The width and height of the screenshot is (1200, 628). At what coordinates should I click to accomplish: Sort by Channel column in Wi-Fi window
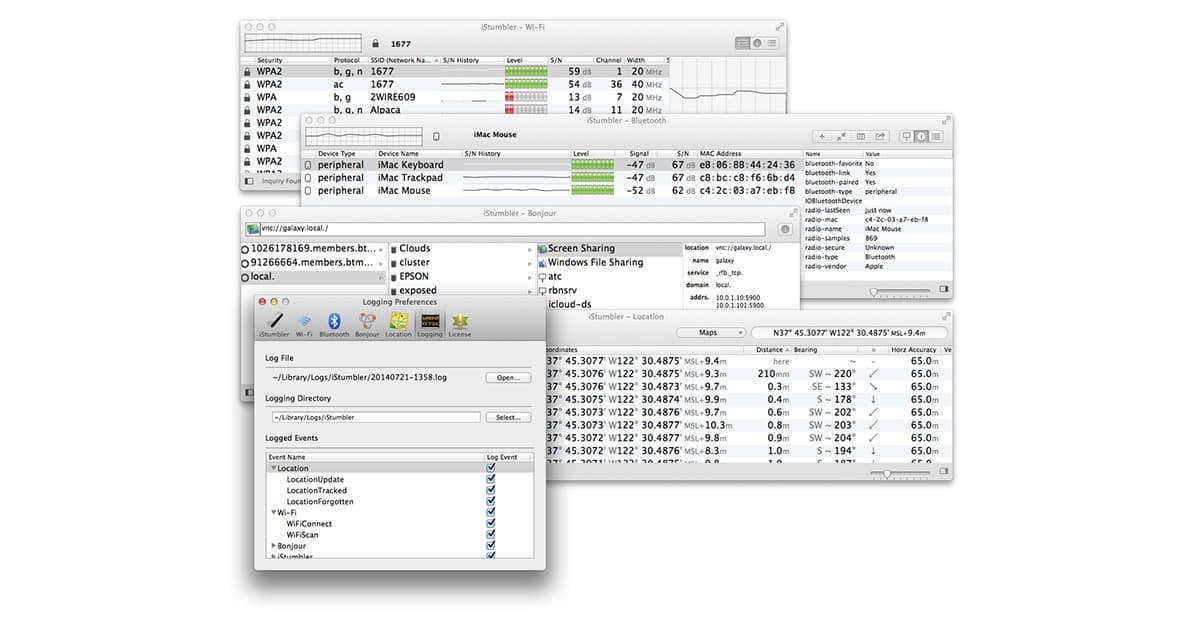click(610, 60)
